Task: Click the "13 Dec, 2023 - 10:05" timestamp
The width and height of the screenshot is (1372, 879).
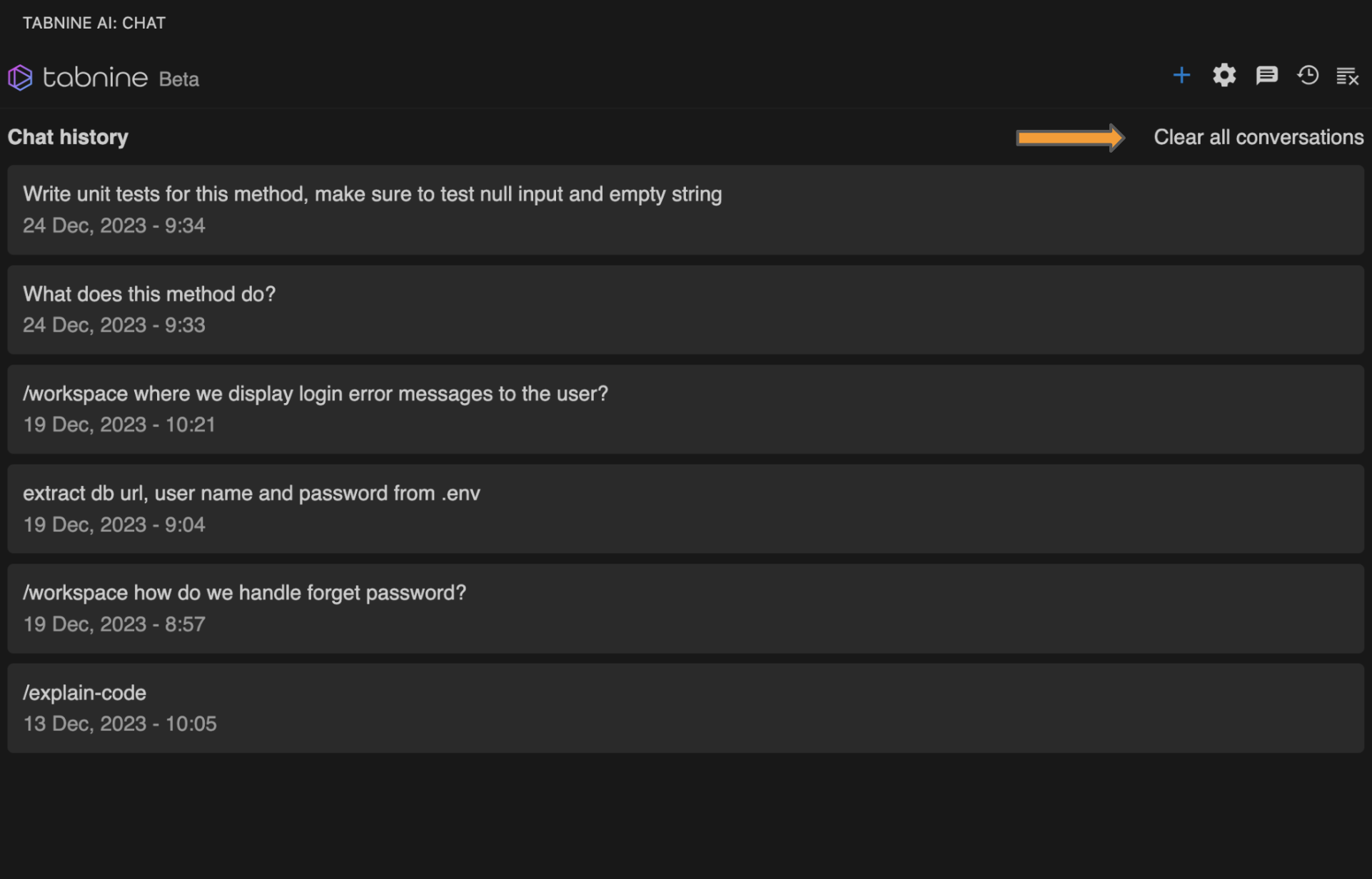Action: coord(120,724)
